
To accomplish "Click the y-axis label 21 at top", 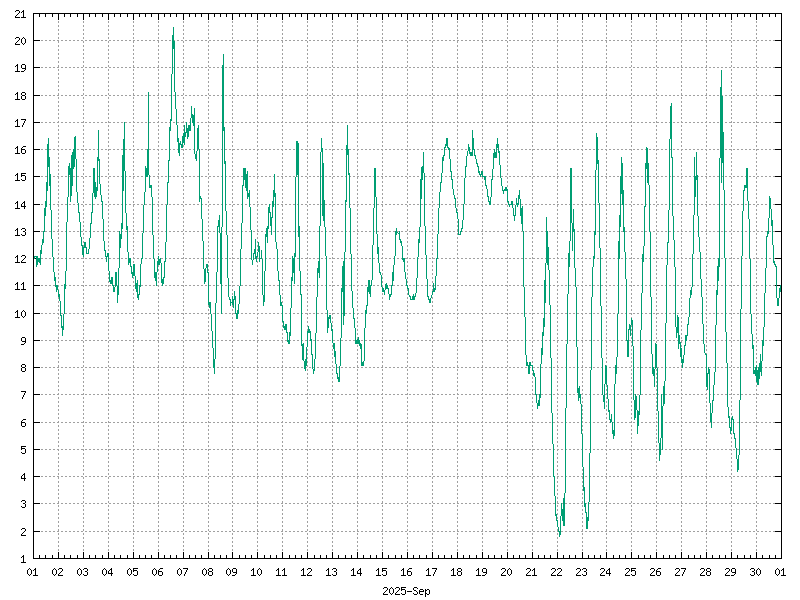I will tap(20, 14).
